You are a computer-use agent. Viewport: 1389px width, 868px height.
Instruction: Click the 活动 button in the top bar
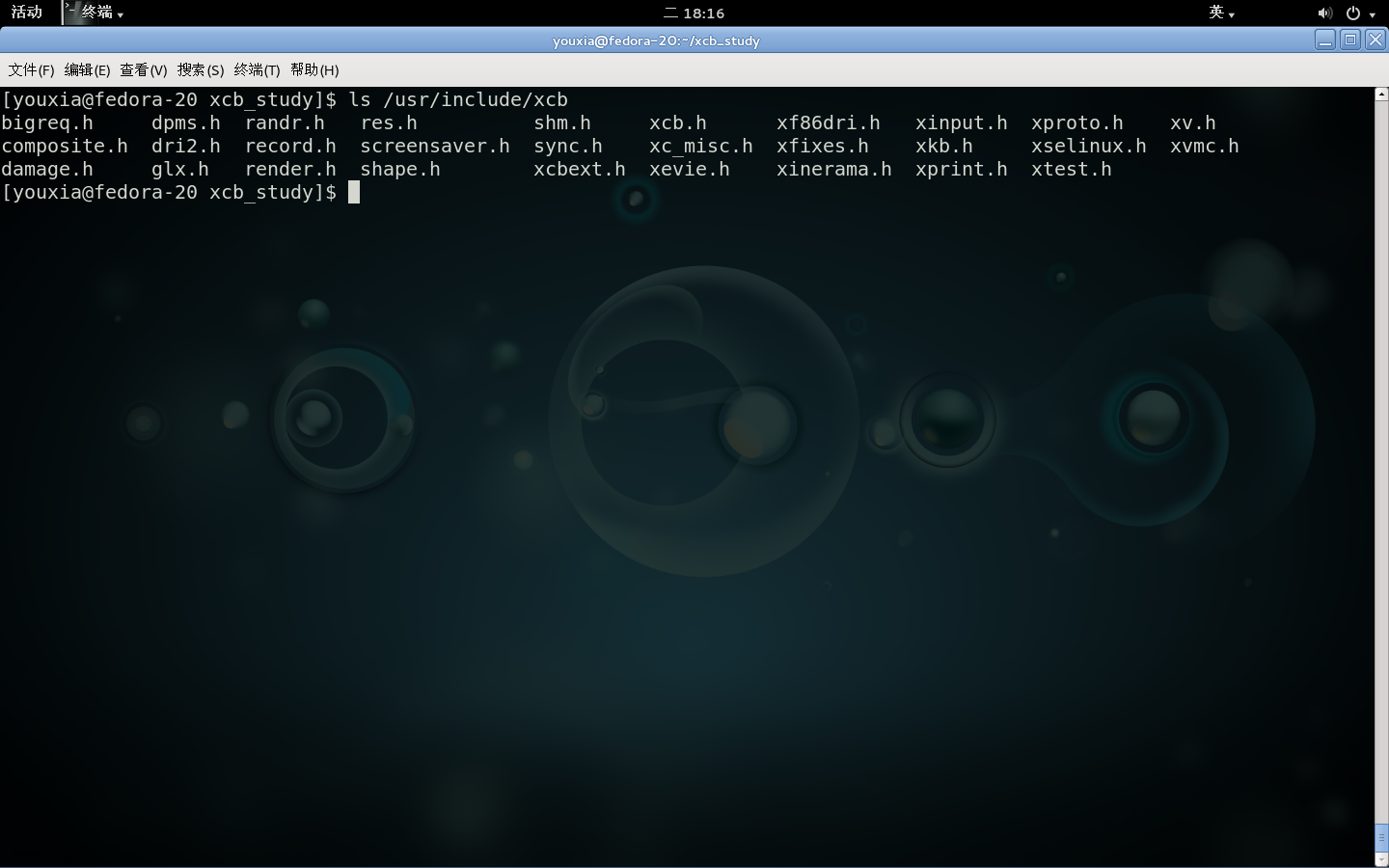coord(26,13)
